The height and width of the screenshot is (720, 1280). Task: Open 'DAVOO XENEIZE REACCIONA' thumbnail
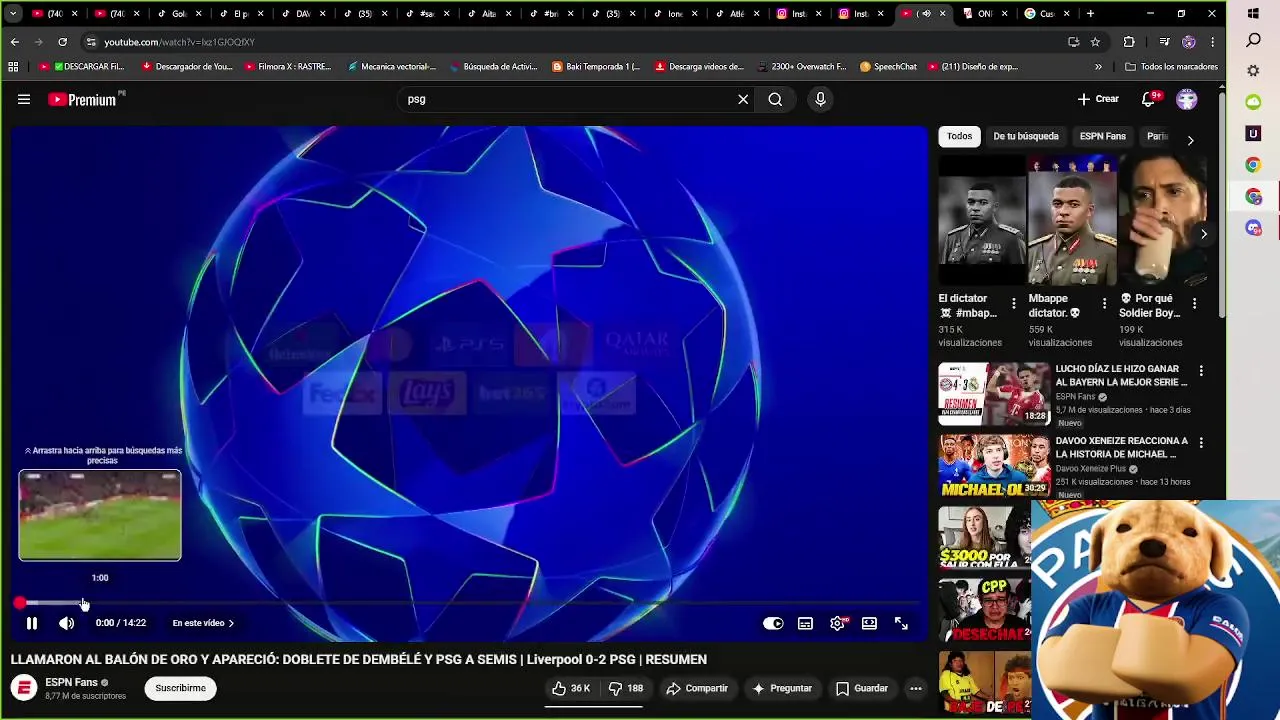coord(993,464)
